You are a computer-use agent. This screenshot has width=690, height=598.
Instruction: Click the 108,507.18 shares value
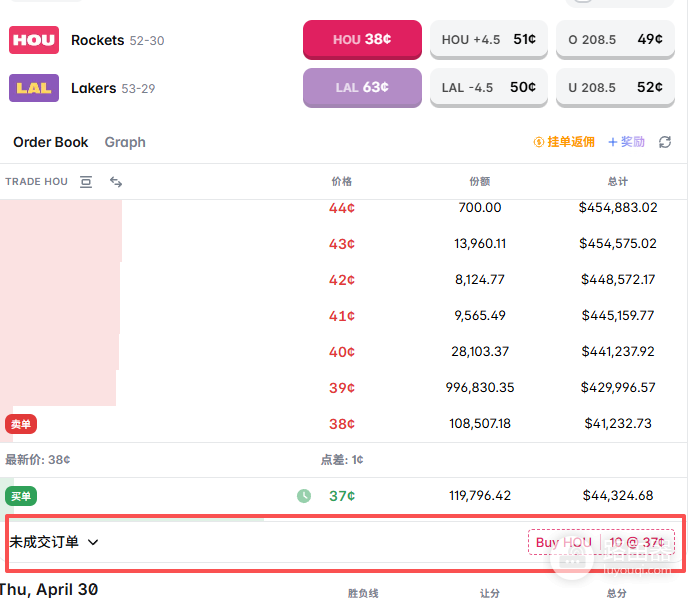[480, 424]
